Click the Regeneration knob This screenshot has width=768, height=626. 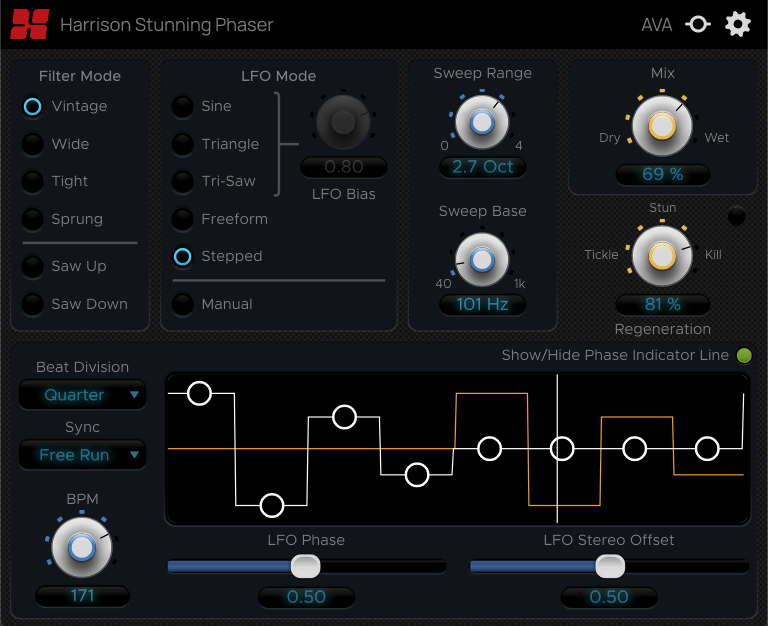662,256
